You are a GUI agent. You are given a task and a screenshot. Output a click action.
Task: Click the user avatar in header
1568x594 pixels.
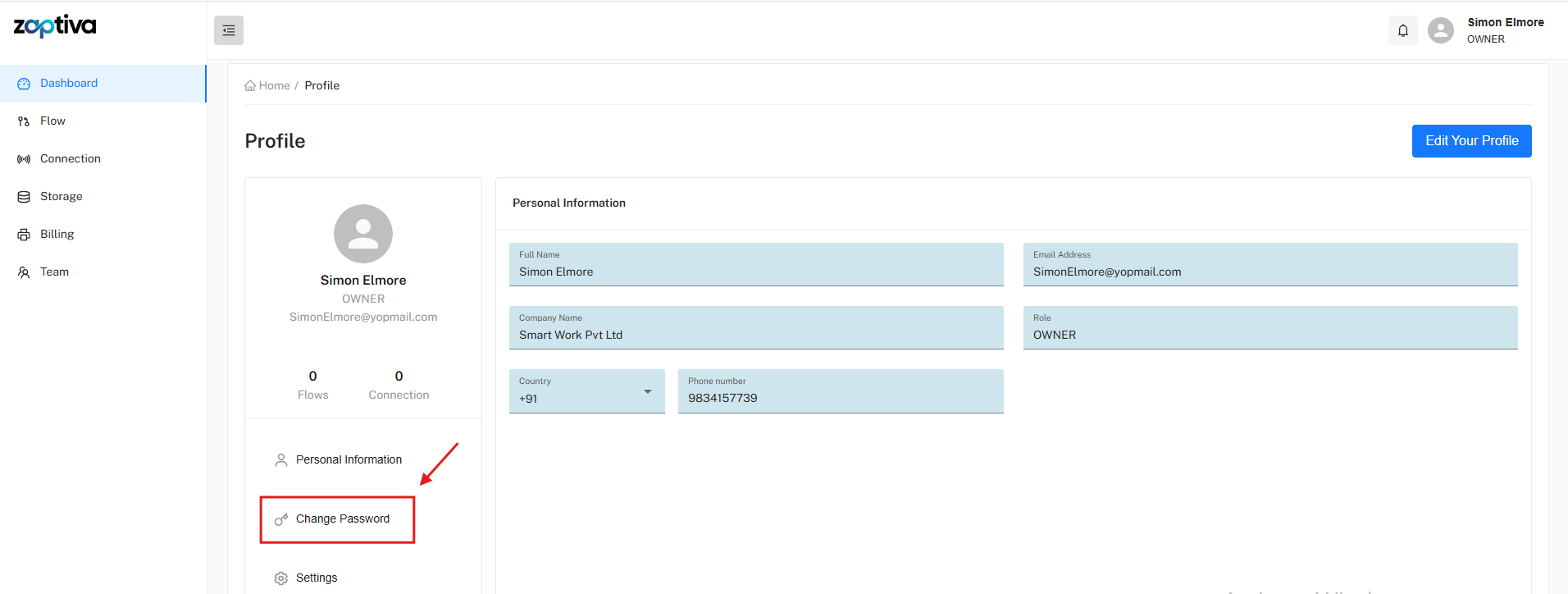click(x=1440, y=30)
